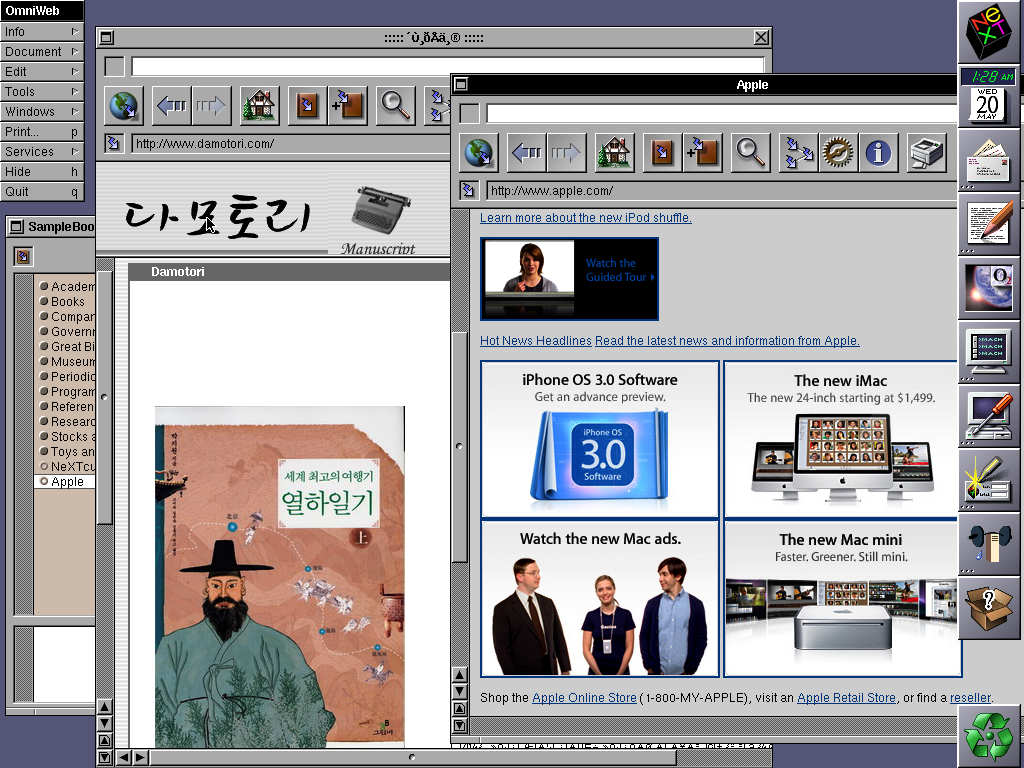Viewport: 1024px width, 768px height.
Task: Choose Print... from the OmniWeb menu
Action: (42, 132)
